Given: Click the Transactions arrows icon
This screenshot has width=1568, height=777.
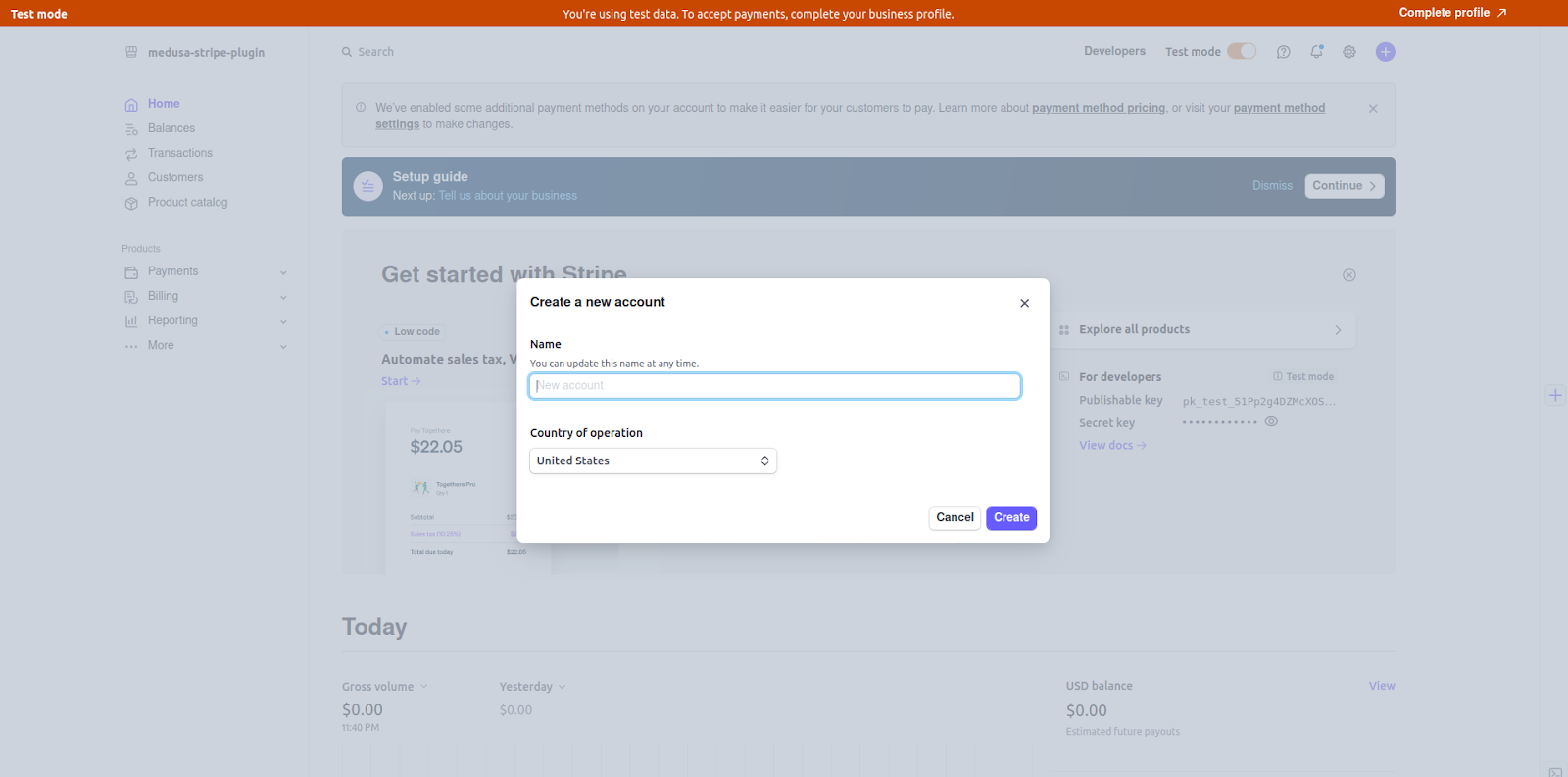Looking at the screenshot, I should (x=131, y=154).
